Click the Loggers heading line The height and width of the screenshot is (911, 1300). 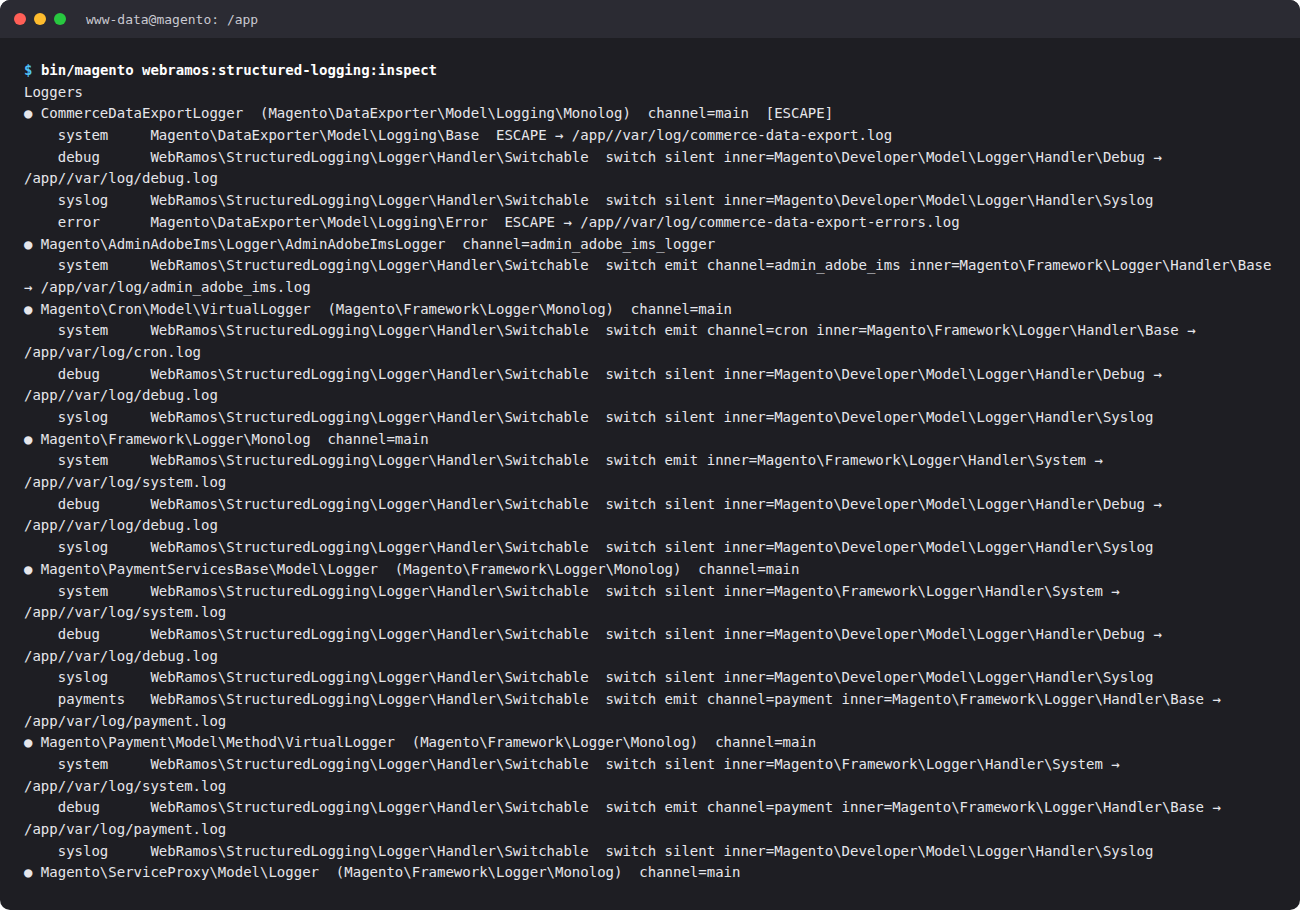point(53,92)
